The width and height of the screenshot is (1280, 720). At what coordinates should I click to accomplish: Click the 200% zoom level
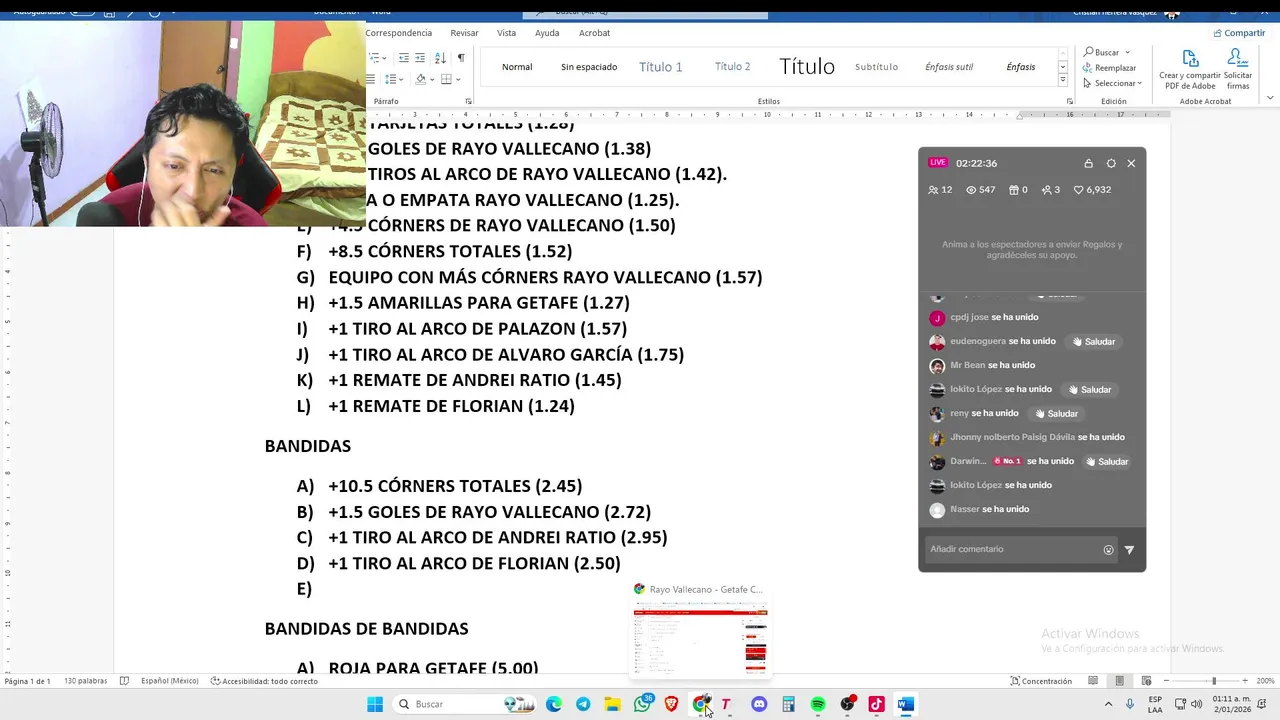(1264, 681)
